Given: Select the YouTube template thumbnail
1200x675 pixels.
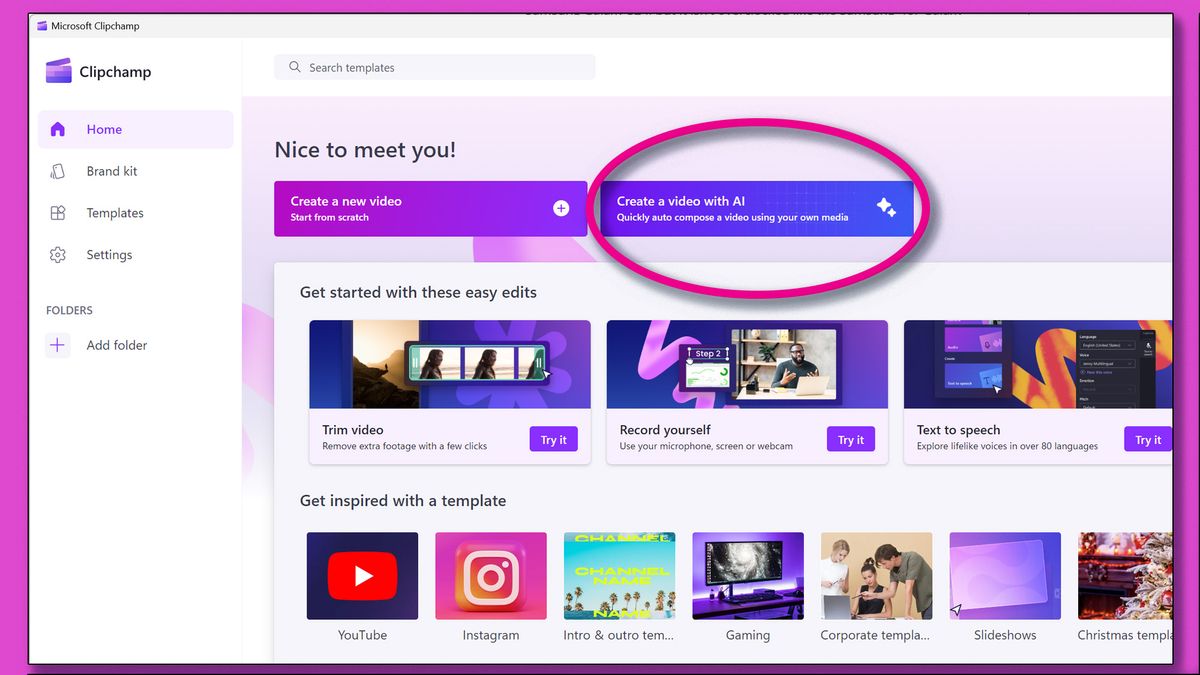Looking at the screenshot, I should (x=362, y=575).
